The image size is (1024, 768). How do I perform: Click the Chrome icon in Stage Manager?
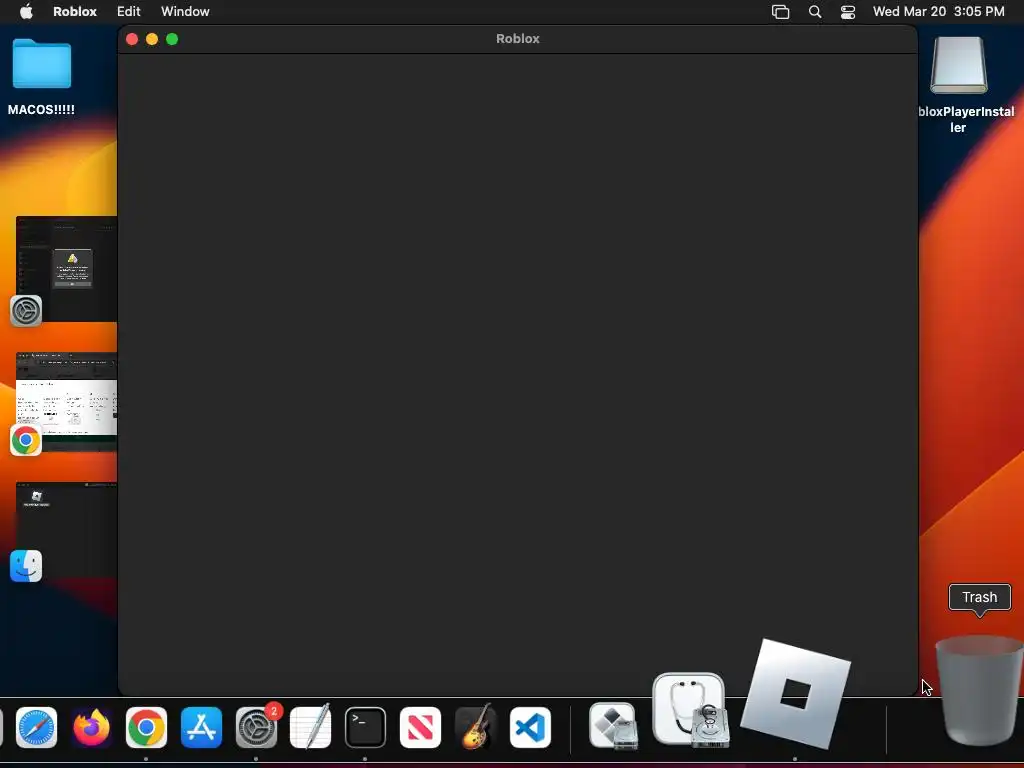click(x=26, y=440)
